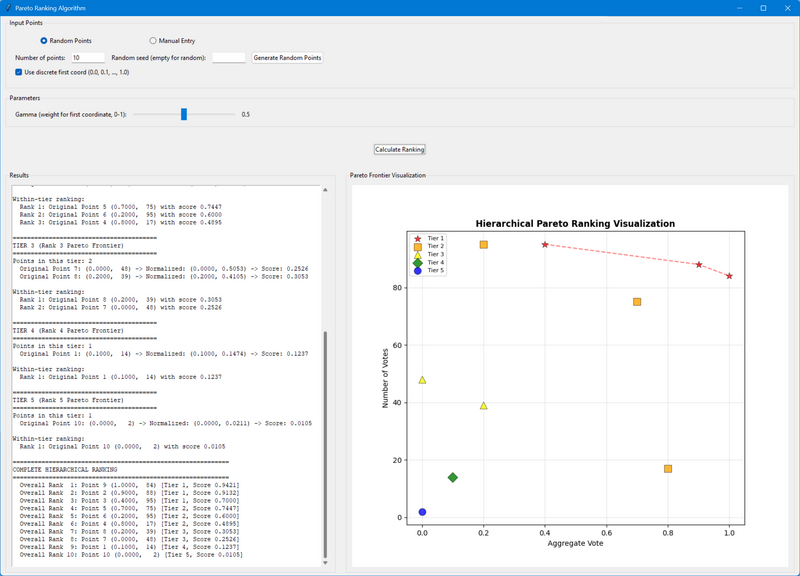Click the Gamma value '0.5' label

pos(245,115)
